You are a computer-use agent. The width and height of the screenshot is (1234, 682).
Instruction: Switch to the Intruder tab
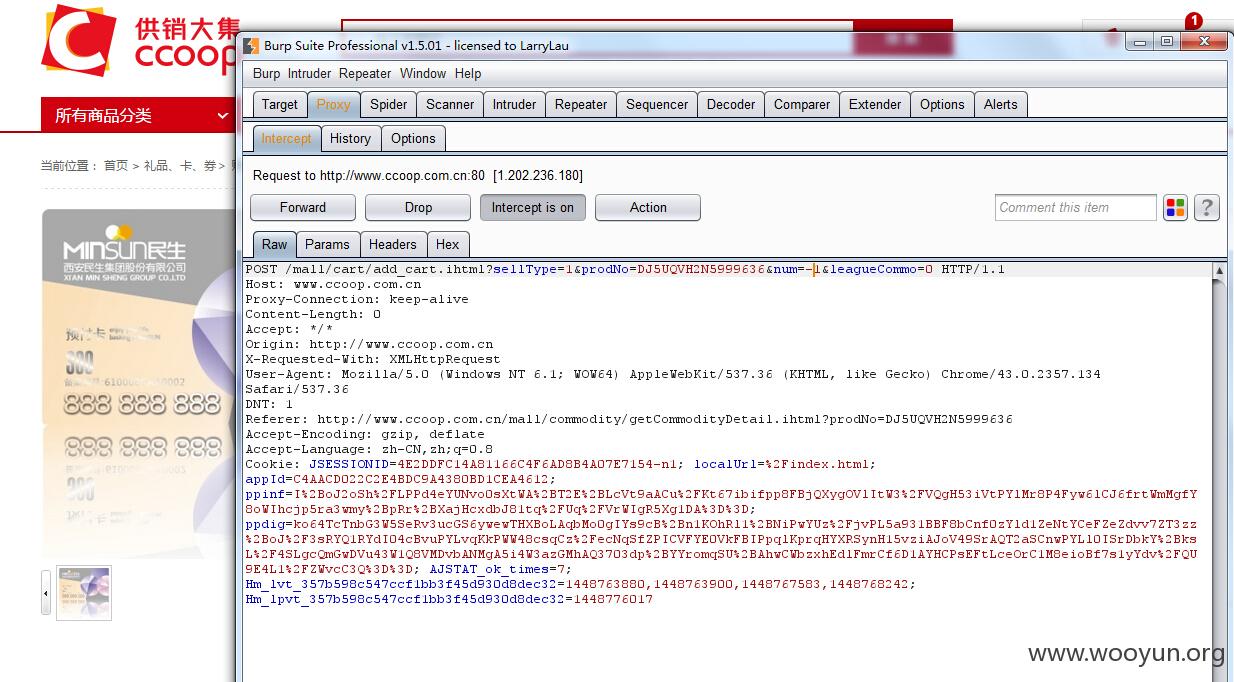[x=514, y=104]
